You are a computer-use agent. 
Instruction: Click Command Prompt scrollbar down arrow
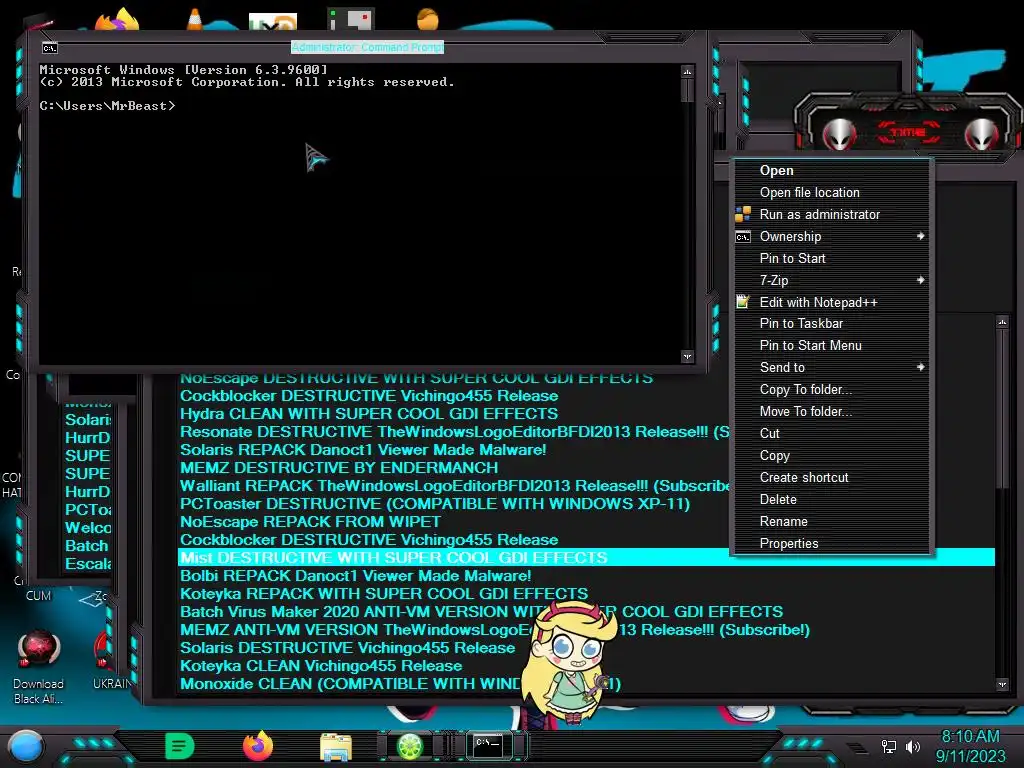point(687,357)
